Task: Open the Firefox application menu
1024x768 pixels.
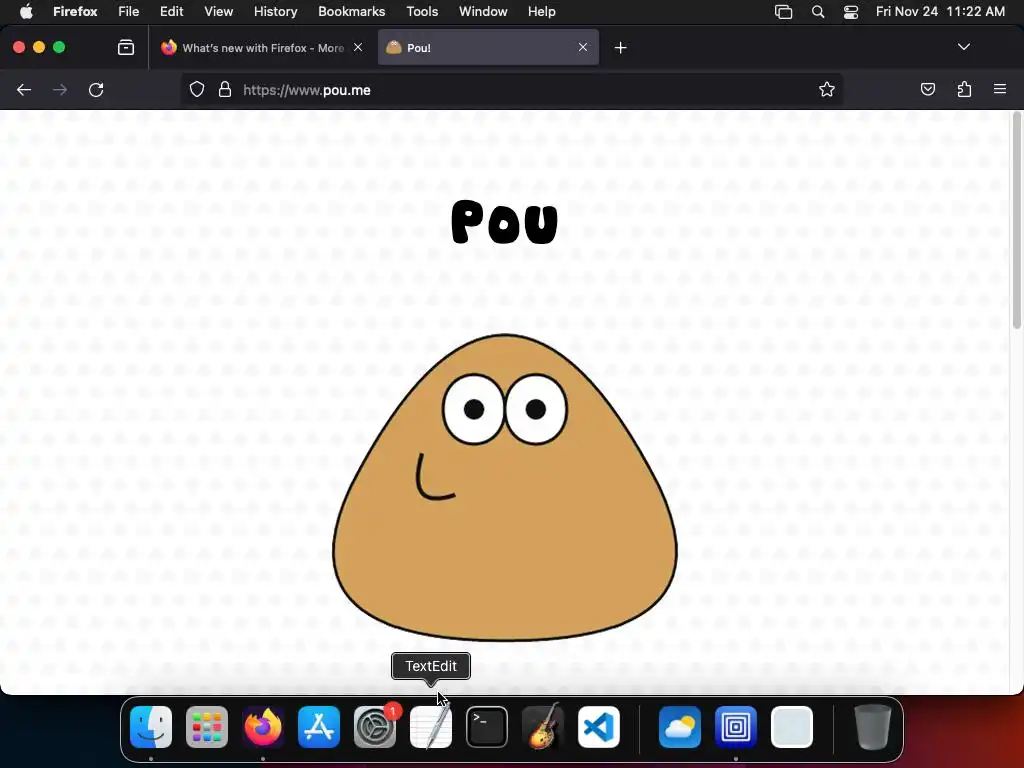Action: click(1000, 89)
